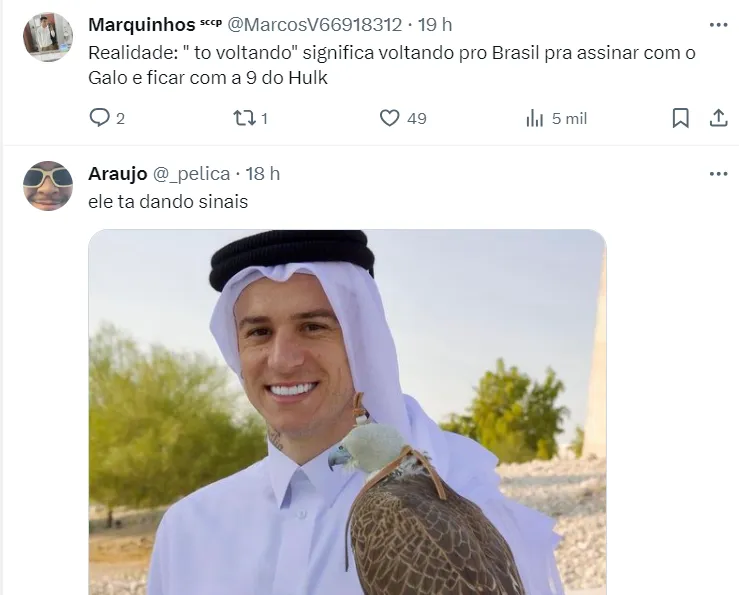Open Marquinhos' profile avatar
This screenshot has height=595, width=739.
[48, 37]
